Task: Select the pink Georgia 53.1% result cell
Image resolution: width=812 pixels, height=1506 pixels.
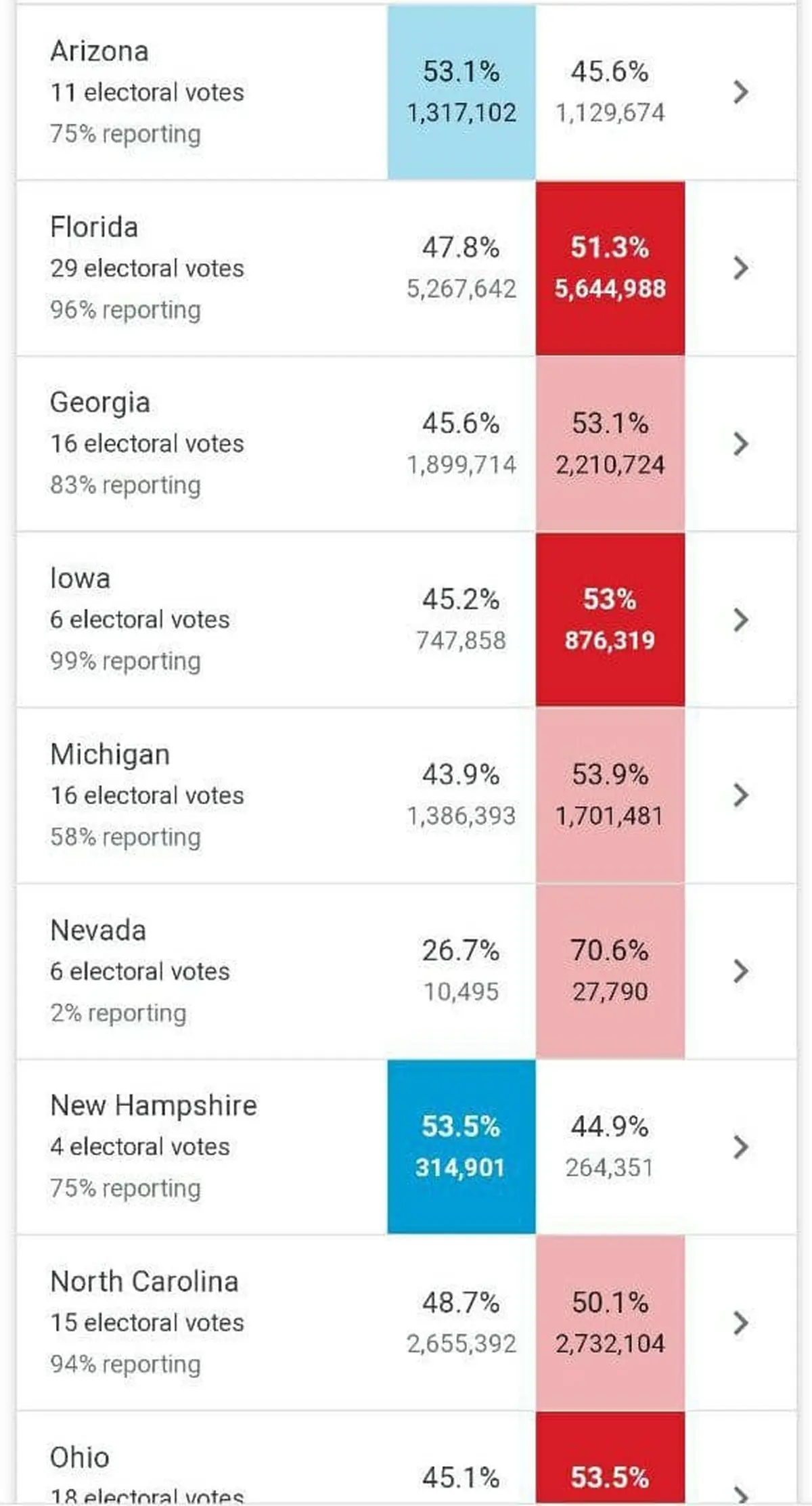Action: coord(610,444)
